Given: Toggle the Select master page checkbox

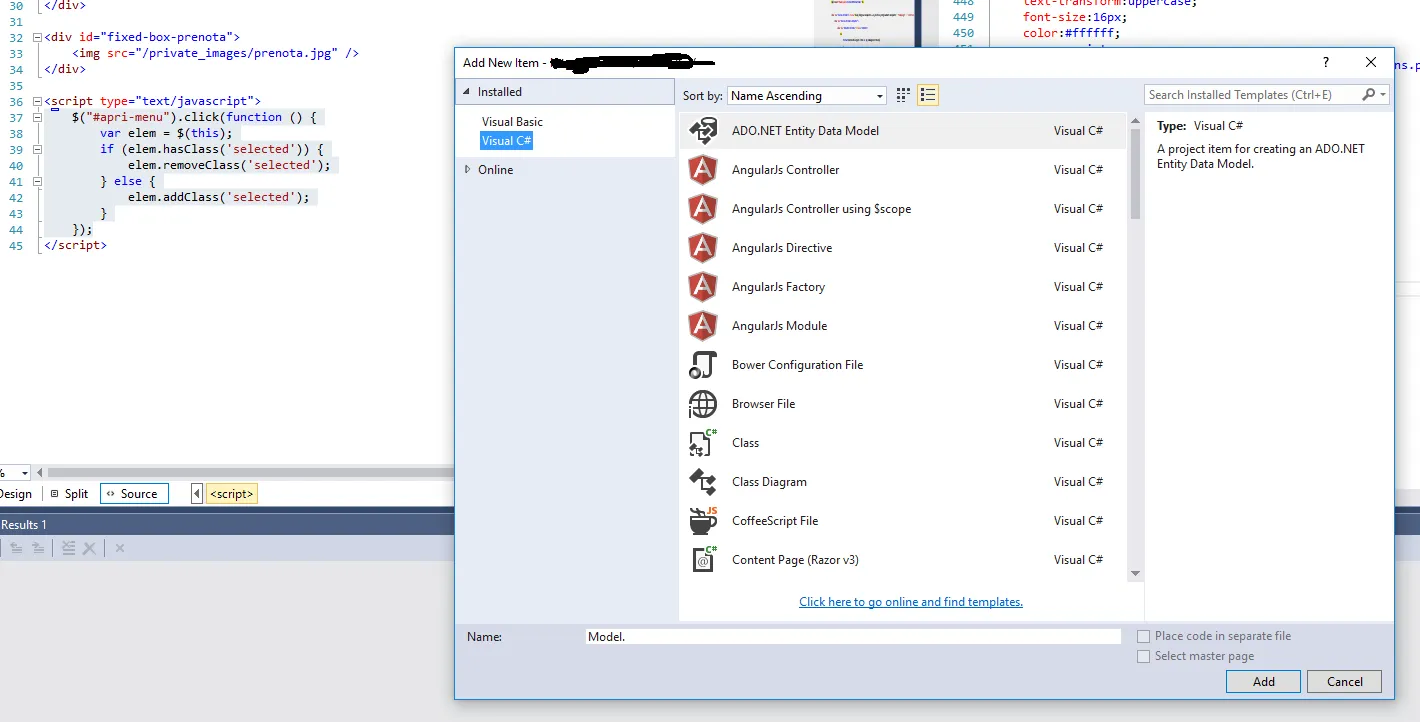Looking at the screenshot, I should pos(1143,656).
